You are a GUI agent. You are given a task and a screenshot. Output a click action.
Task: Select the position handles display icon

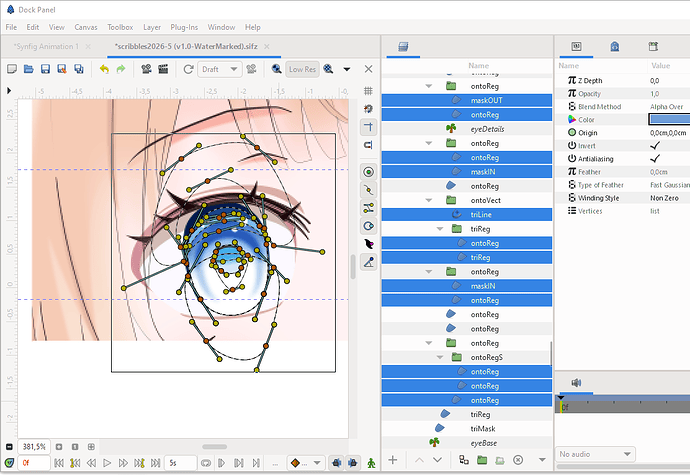pos(369,172)
